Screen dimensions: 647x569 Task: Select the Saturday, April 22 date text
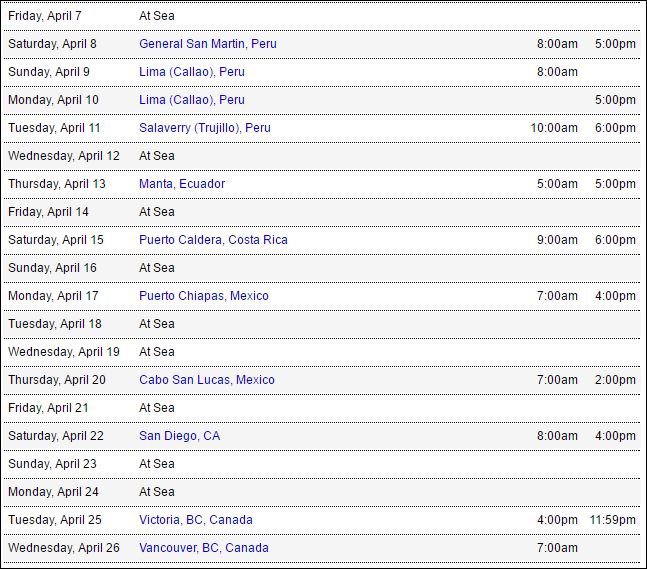point(56,436)
